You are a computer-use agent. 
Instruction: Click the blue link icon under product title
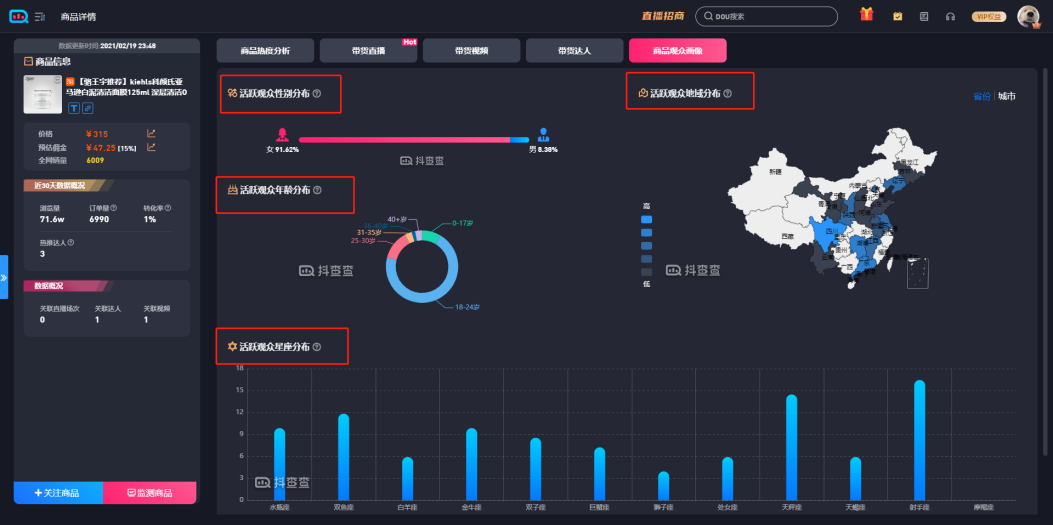pos(87,107)
